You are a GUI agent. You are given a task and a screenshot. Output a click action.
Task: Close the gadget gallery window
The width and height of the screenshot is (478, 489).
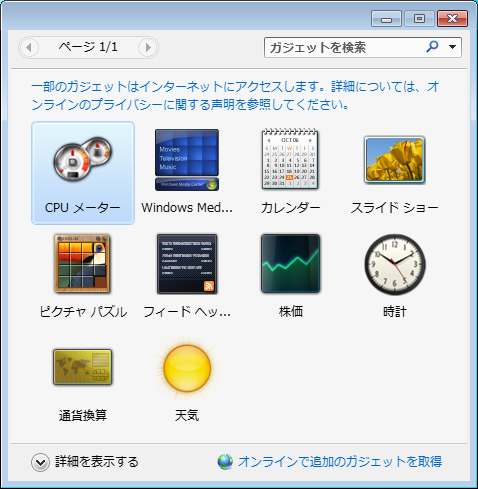(x=453, y=19)
